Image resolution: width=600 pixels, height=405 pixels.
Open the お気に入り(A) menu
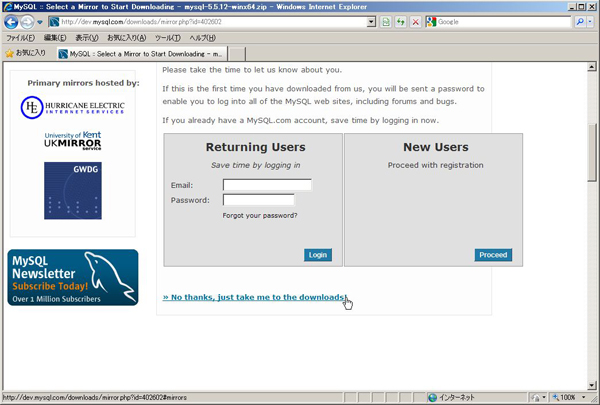point(126,38)
